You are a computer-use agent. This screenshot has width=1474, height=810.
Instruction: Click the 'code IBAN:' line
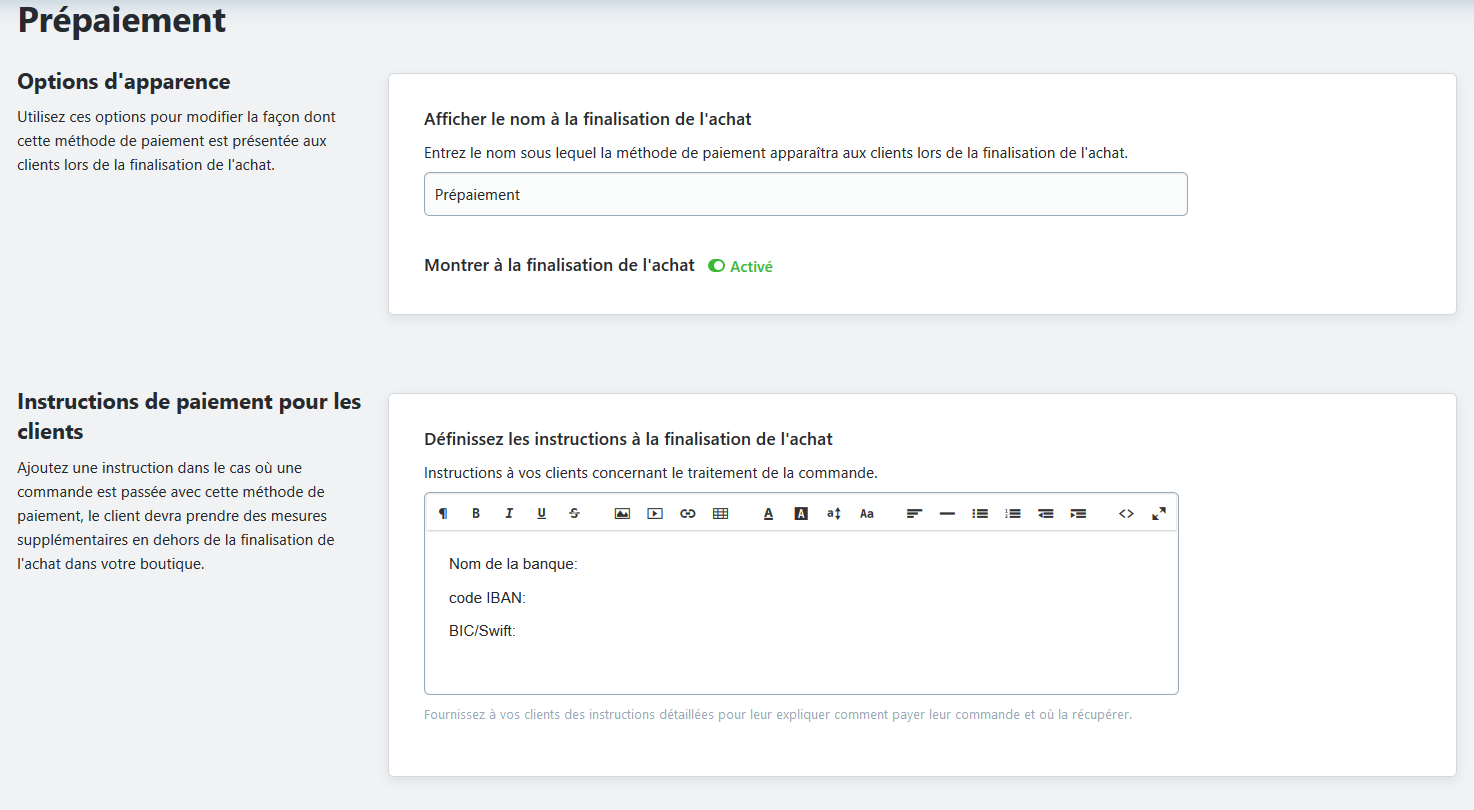pyautogui.click(x=487, y=598)
